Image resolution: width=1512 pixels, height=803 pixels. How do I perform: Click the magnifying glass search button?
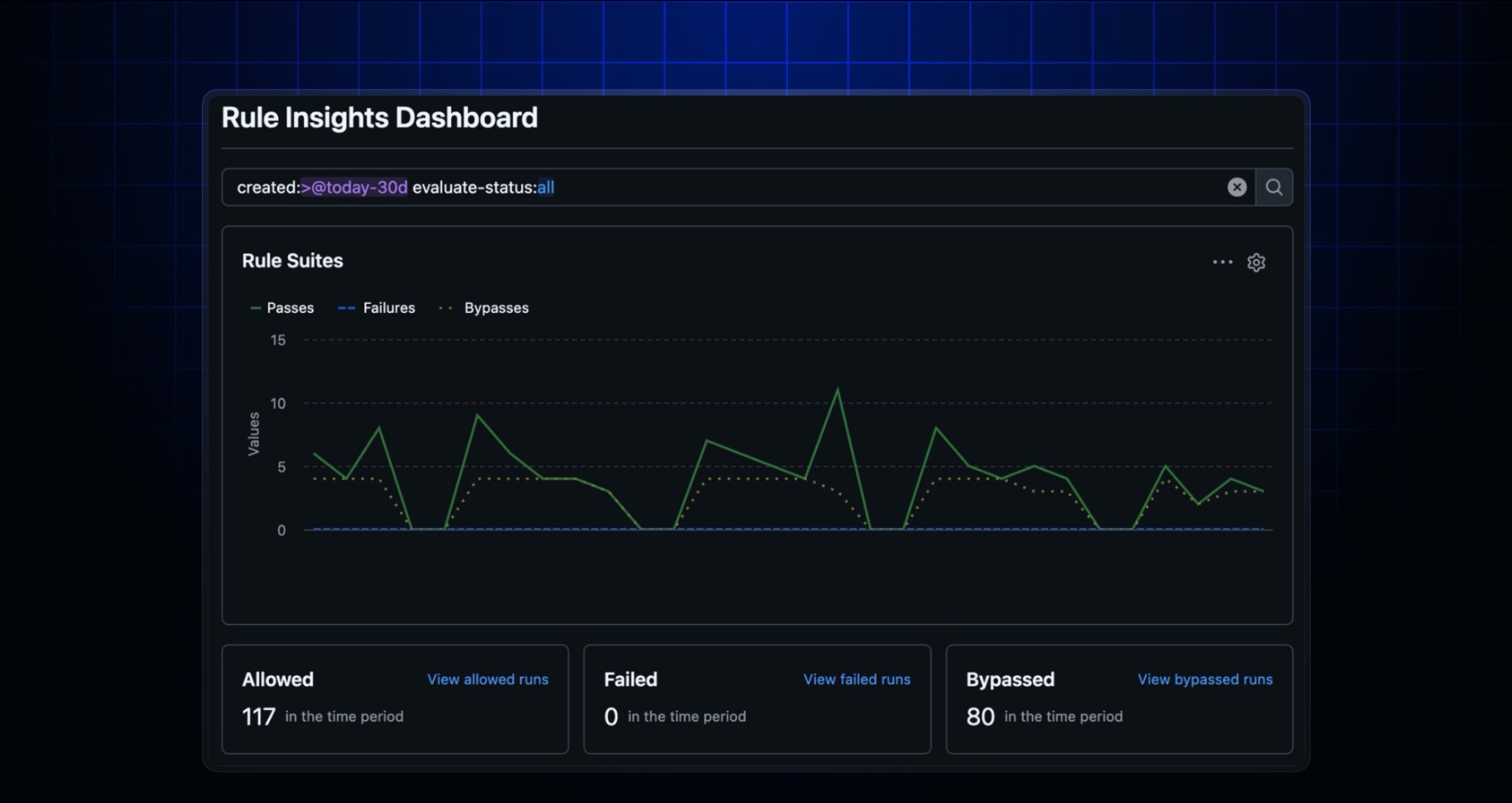tap(1274, 188)
